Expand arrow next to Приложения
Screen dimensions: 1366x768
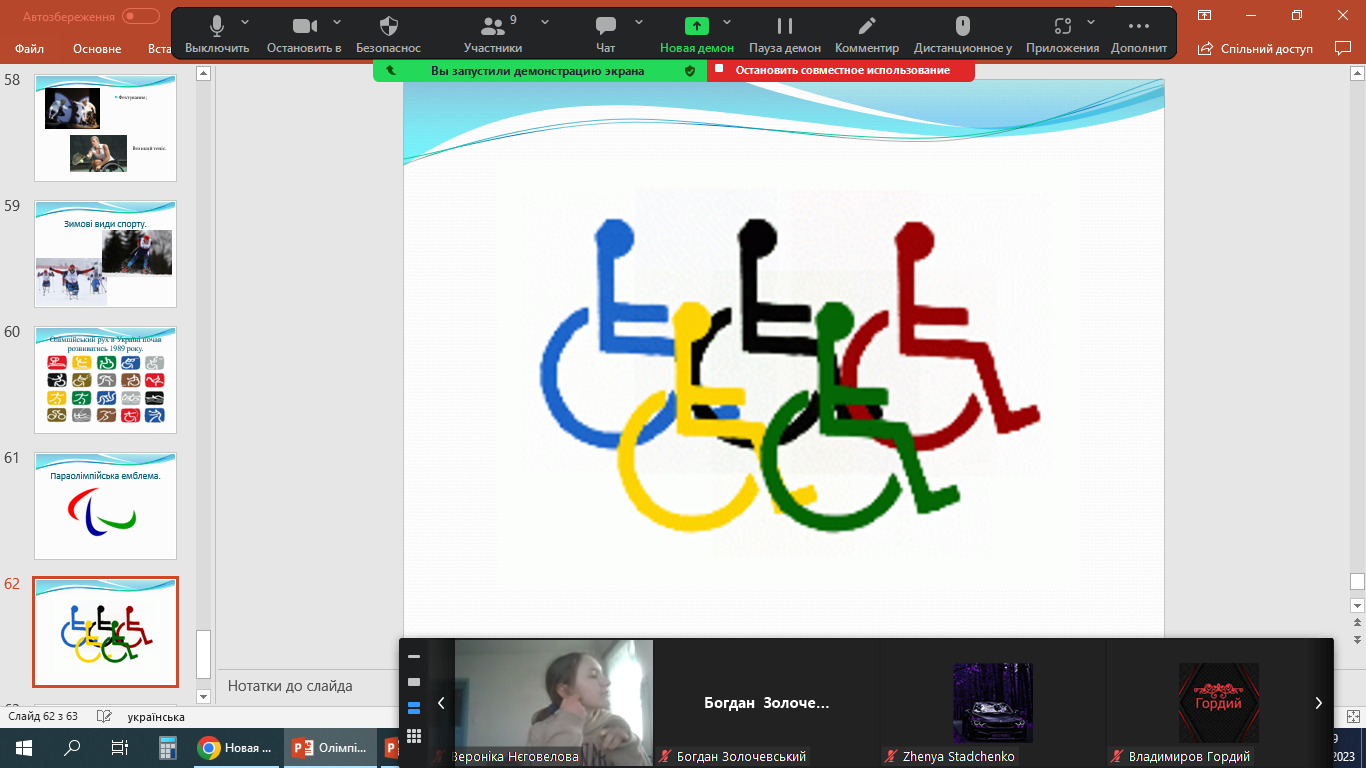pos(1091,22)
